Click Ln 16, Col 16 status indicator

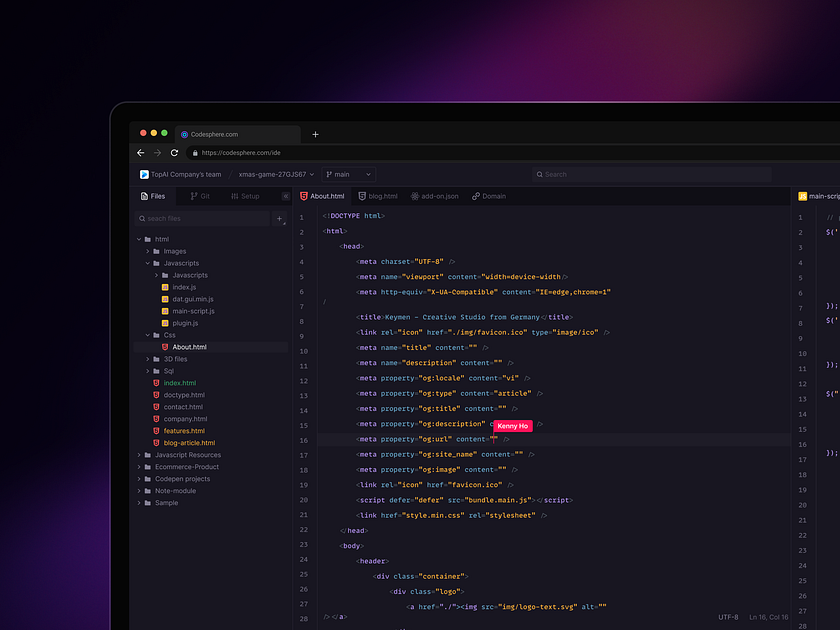[x=769, y=617]
